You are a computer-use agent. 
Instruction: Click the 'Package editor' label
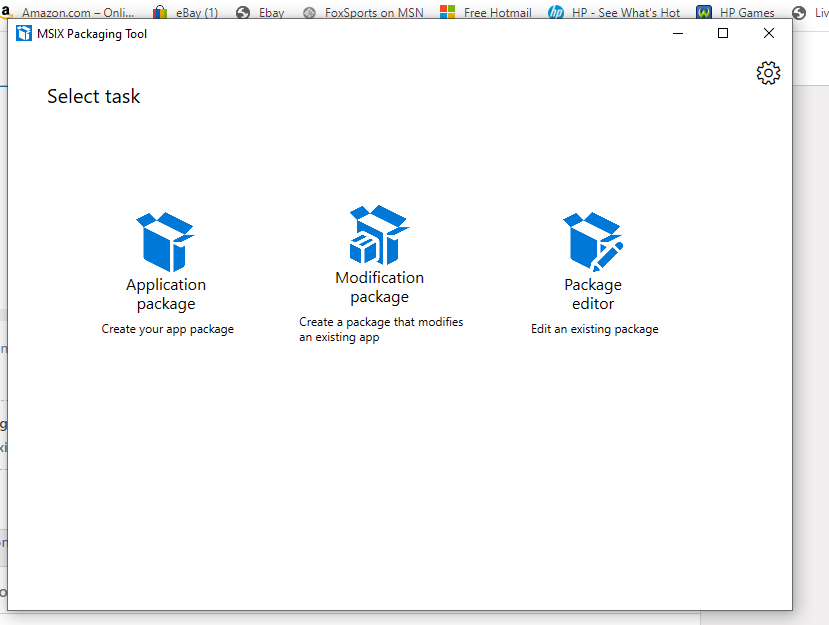[x=593, y=294]
